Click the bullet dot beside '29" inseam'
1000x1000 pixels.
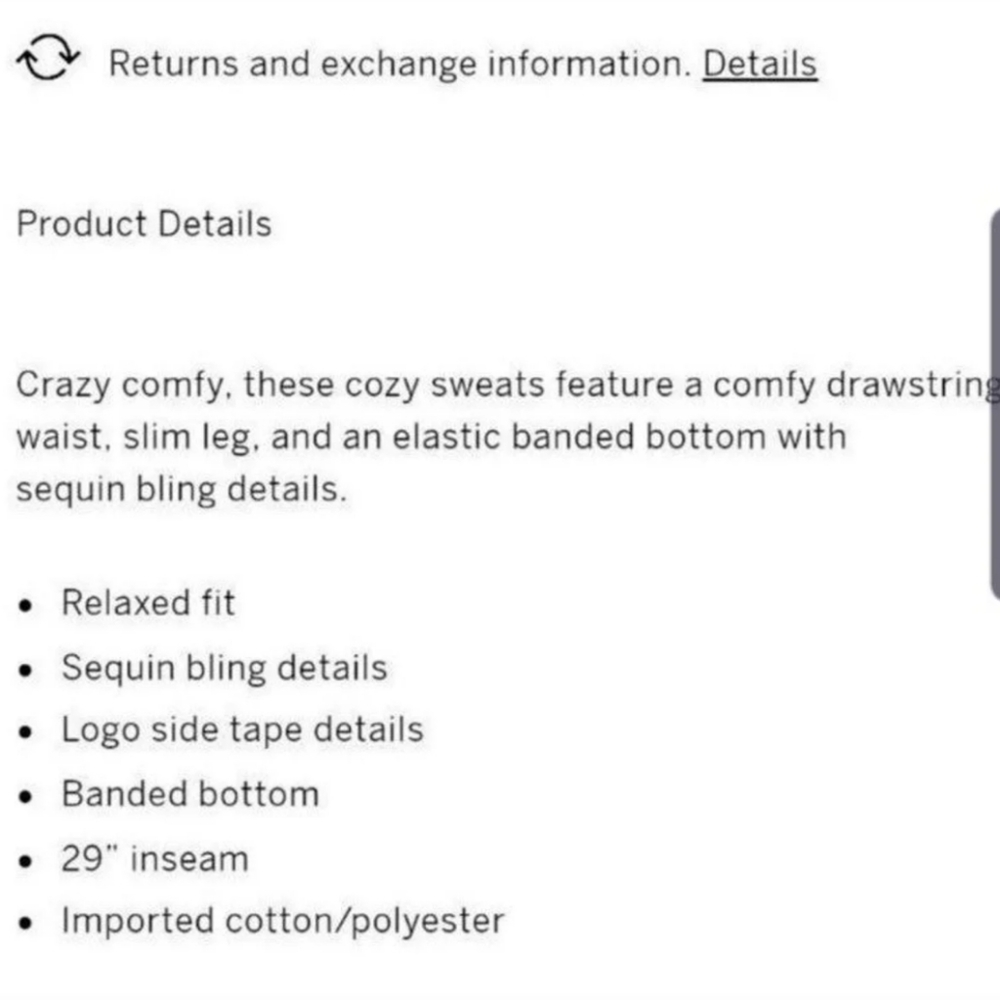pyautogui.click(x=26, y=861)
